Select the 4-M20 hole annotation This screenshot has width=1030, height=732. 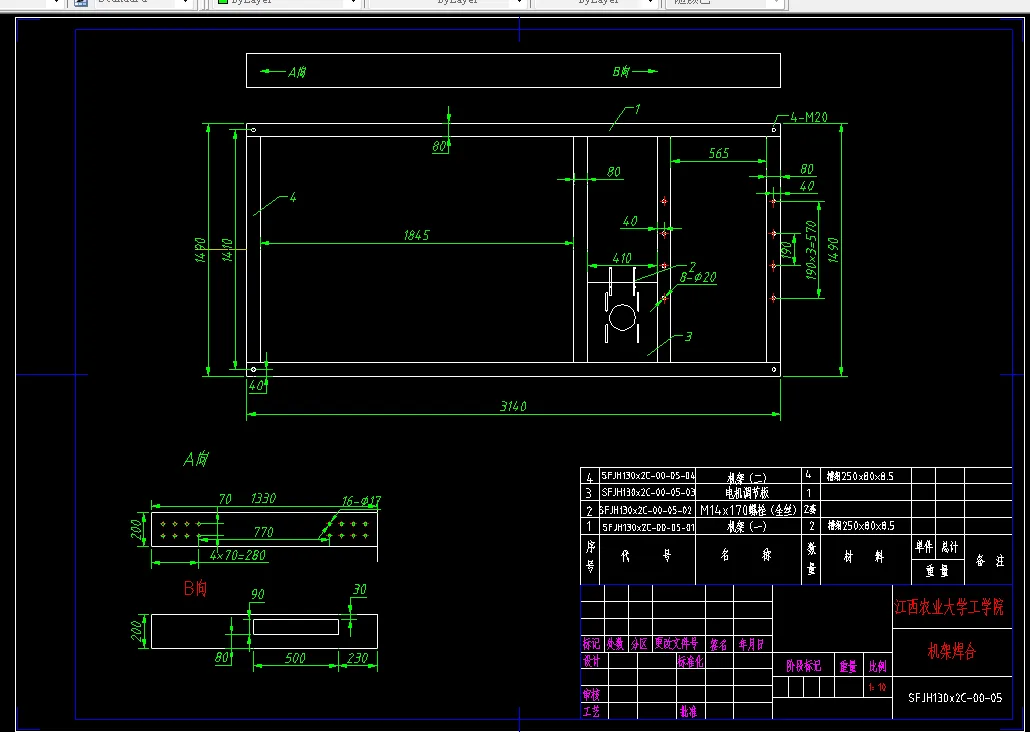809,118
